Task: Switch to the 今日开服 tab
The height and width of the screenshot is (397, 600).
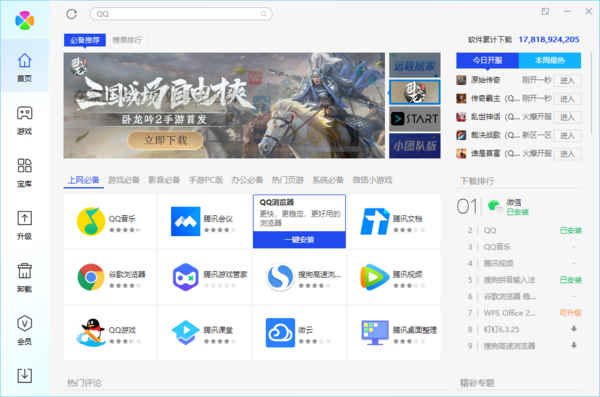Action: pyautogui.click(x=488, y=60)
